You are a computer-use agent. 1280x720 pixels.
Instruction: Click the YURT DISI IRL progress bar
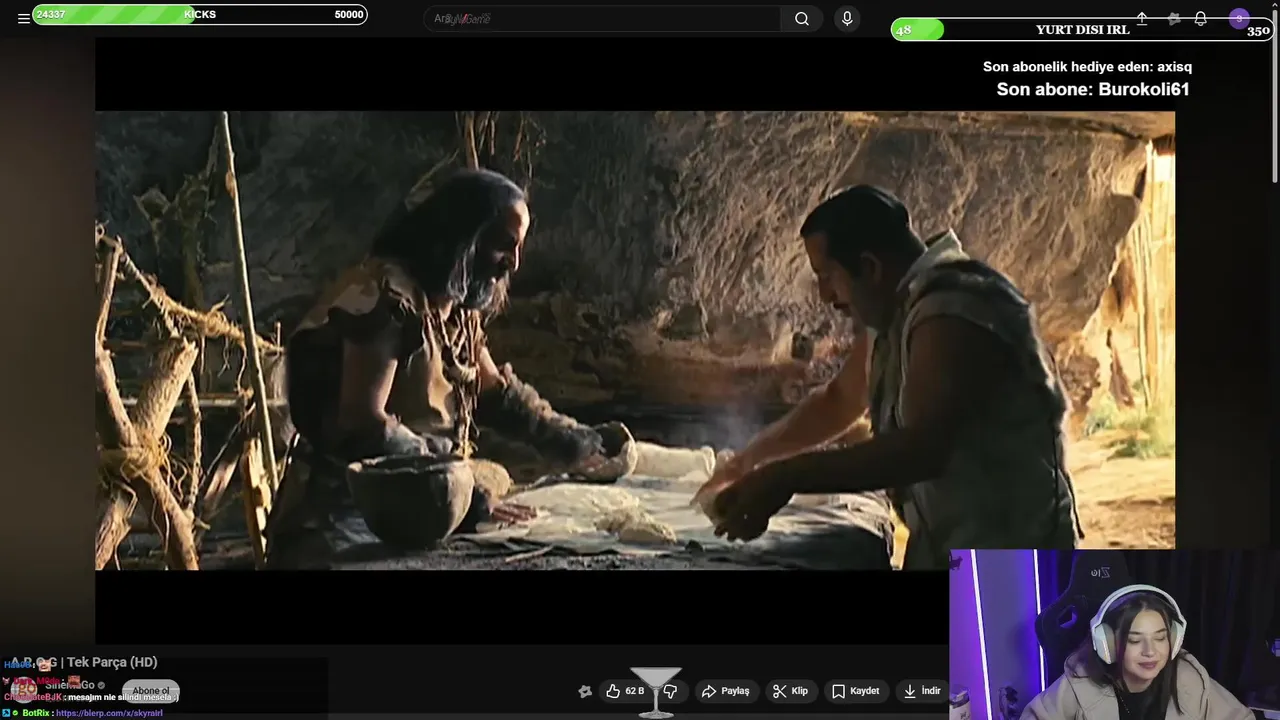(1081, 30)
